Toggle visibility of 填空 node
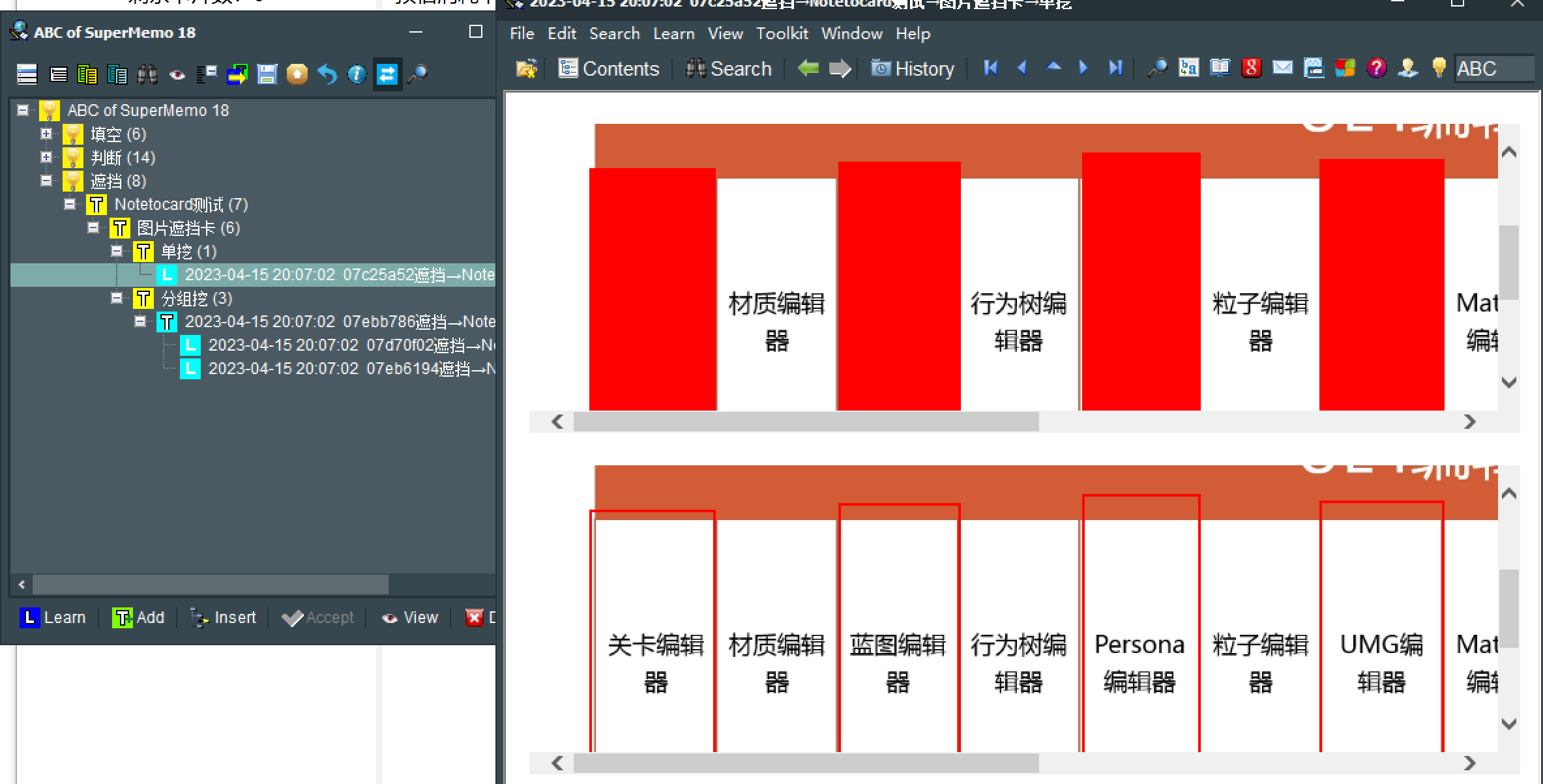 coord(47,133)
